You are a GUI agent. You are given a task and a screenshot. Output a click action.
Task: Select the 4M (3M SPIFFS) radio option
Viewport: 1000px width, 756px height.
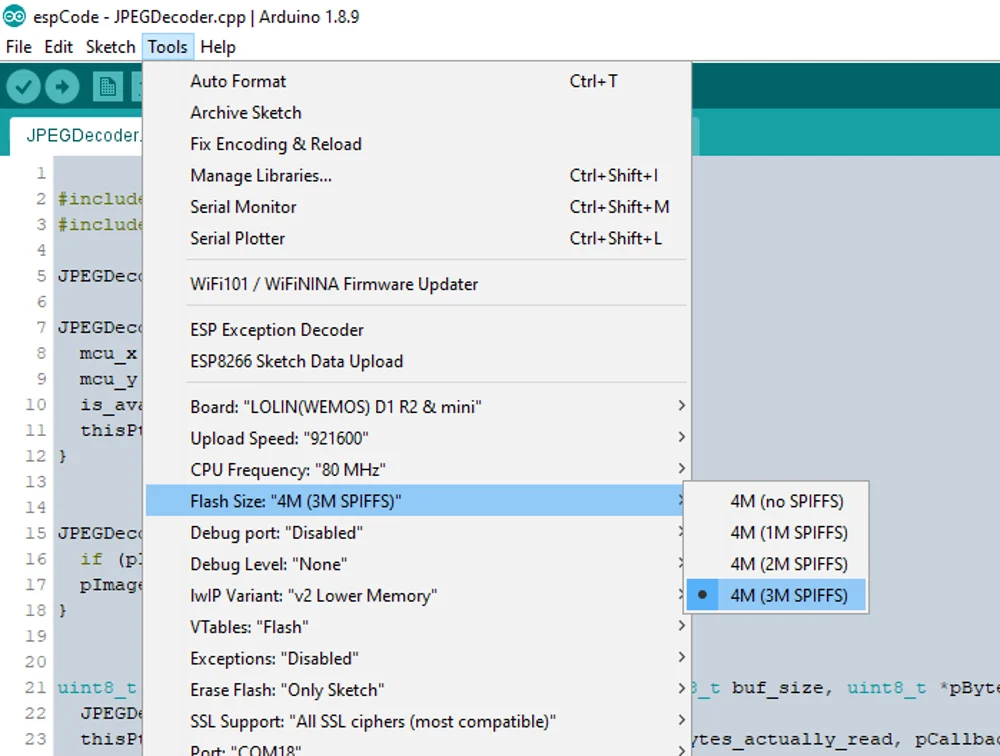pyautogui.click(x=776, y=595)
